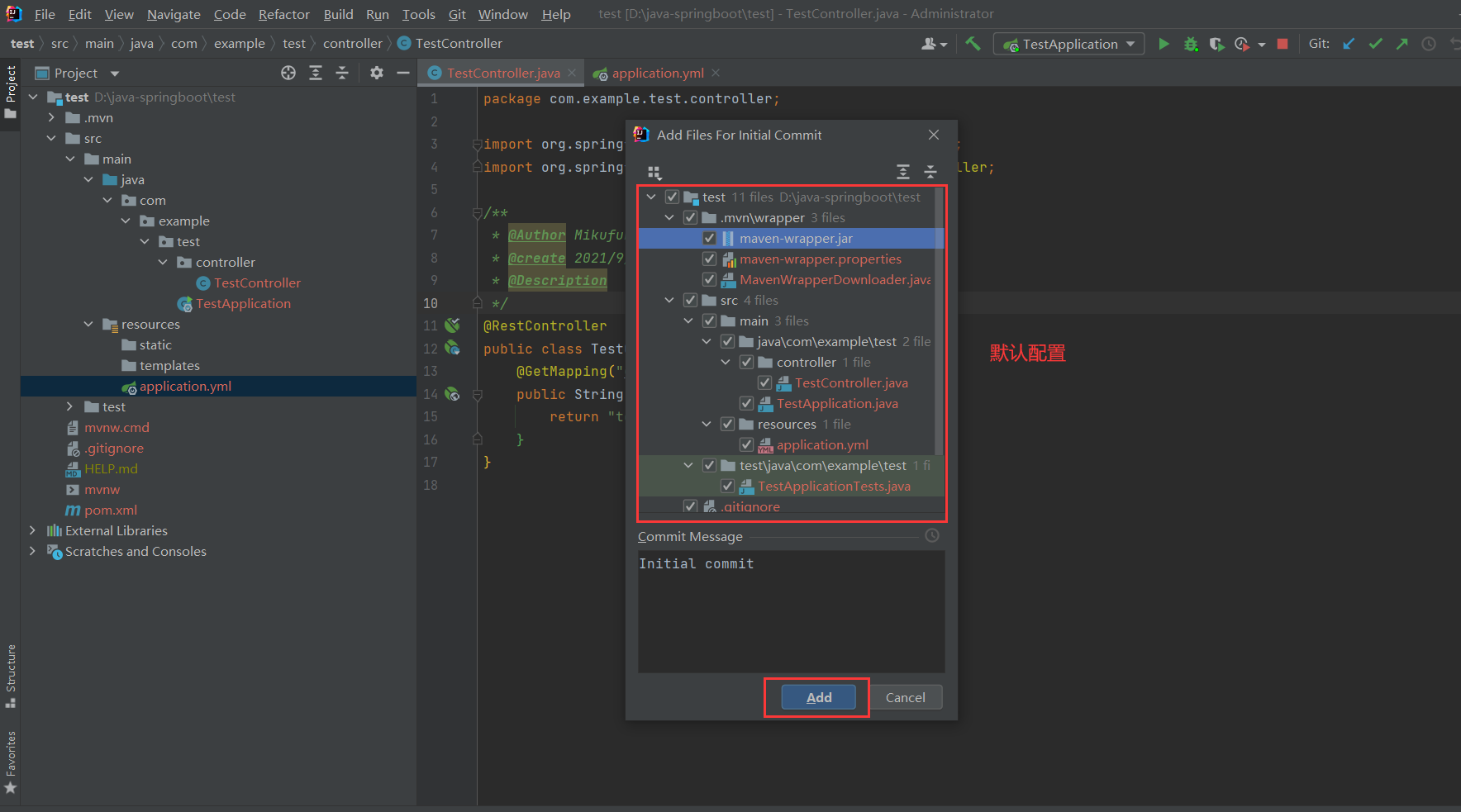Open the user account icon dropdown

pyautogui.click(x=934, y=44)
